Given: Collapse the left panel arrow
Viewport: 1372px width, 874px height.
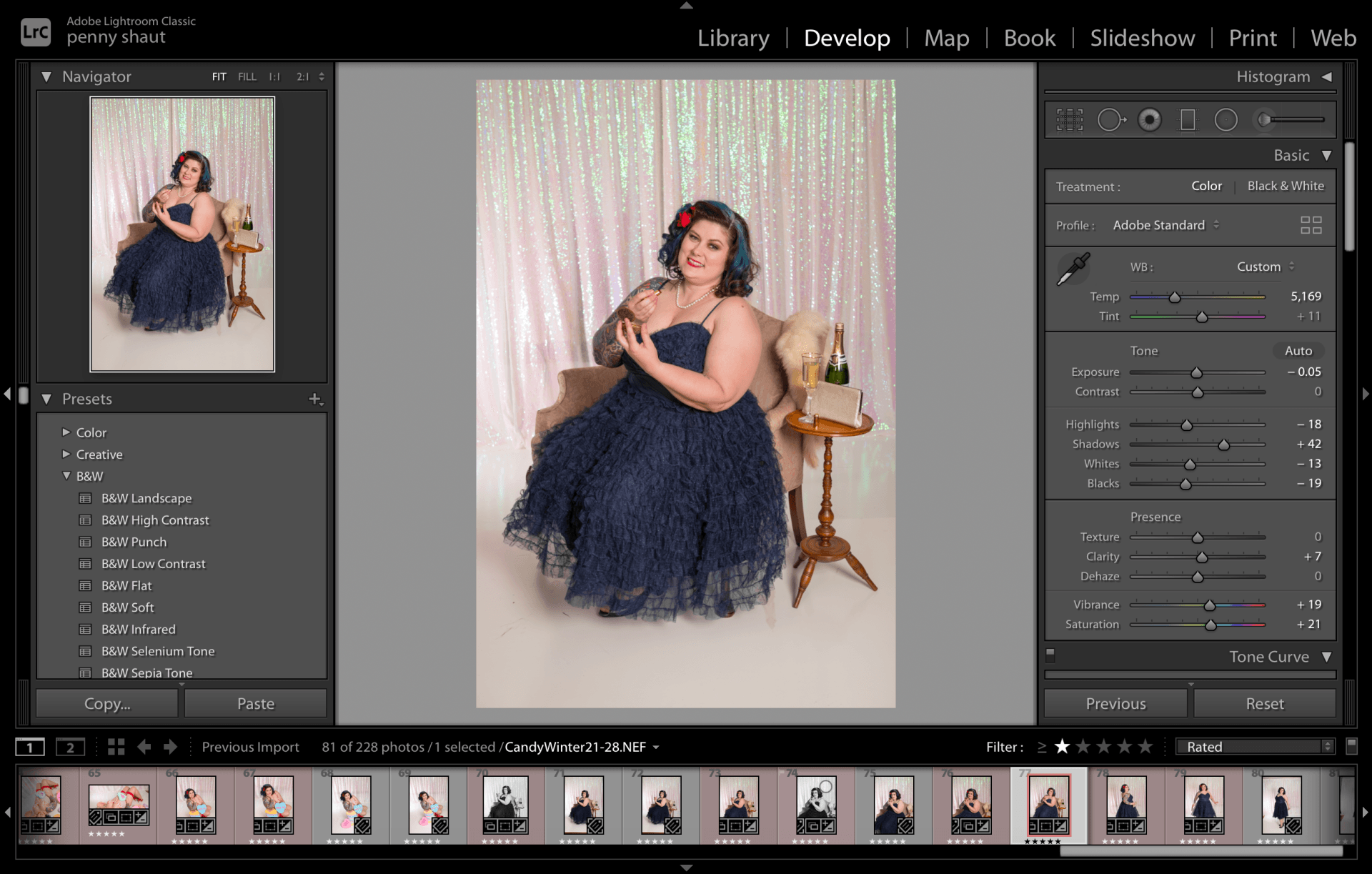Looking at the screenshot, I should (7, 394).
